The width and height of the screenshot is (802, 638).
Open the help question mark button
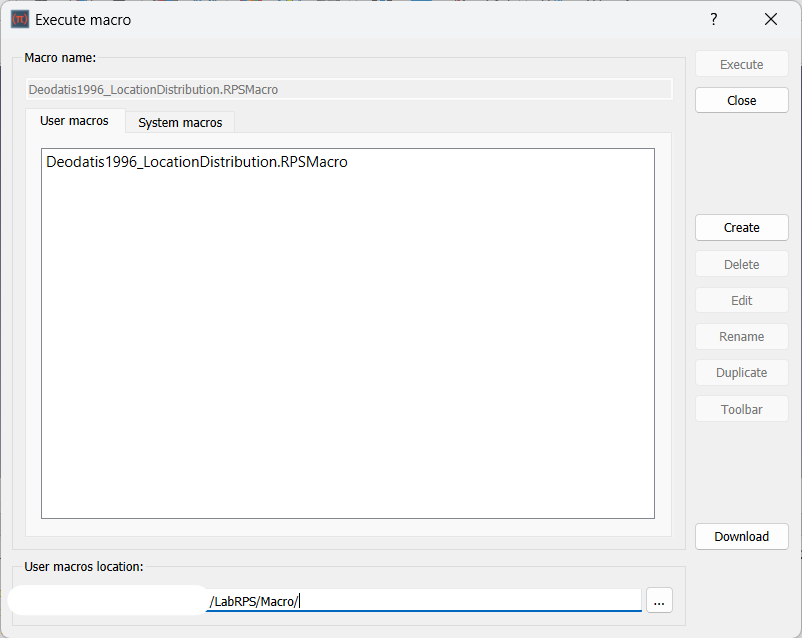coord(713,19)
